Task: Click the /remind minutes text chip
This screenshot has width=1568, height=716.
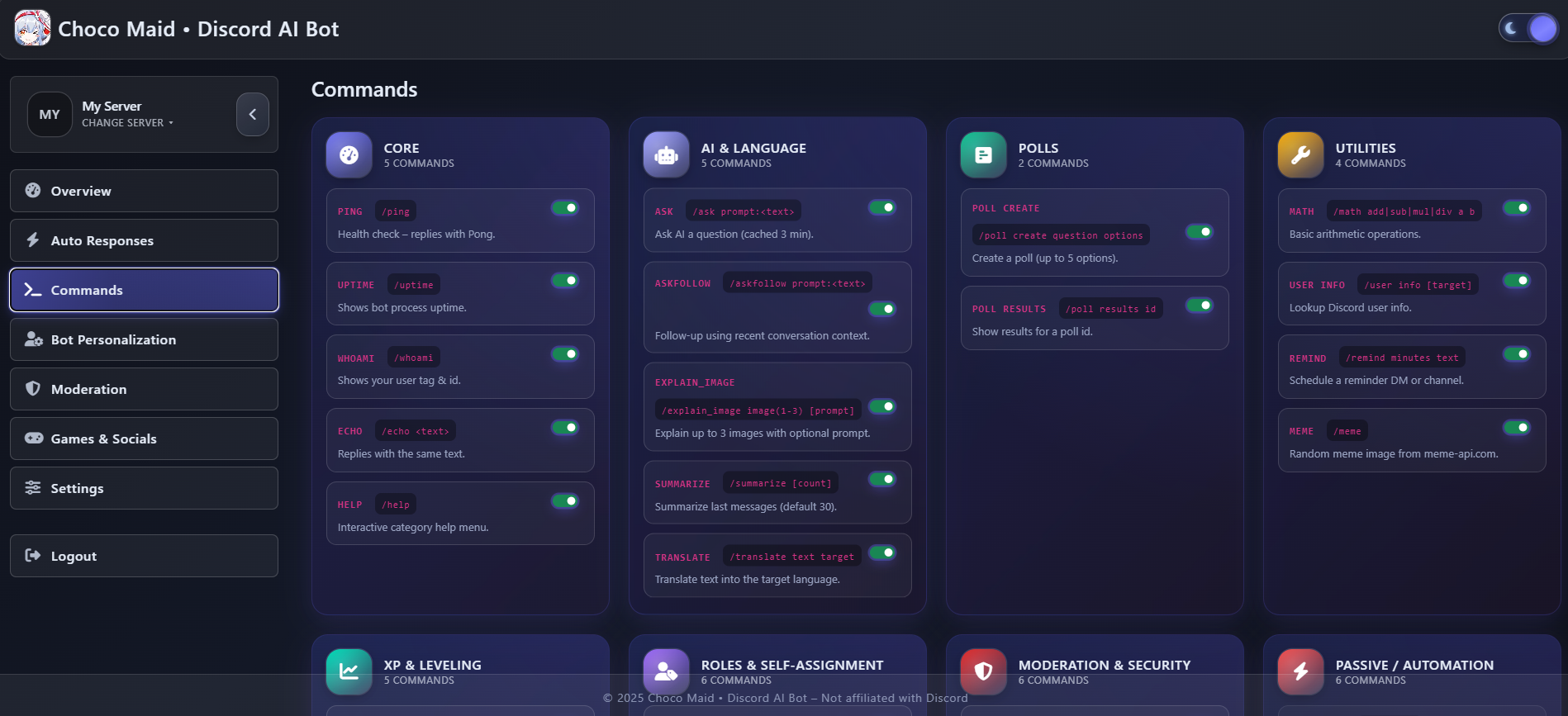Action: [x=1402, y=358]
